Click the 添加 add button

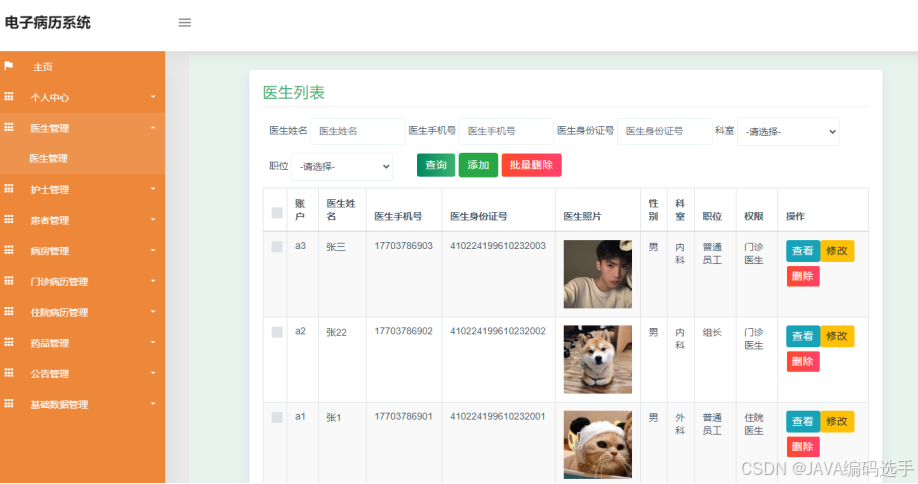pyautogui.click(x=478, y=165)
